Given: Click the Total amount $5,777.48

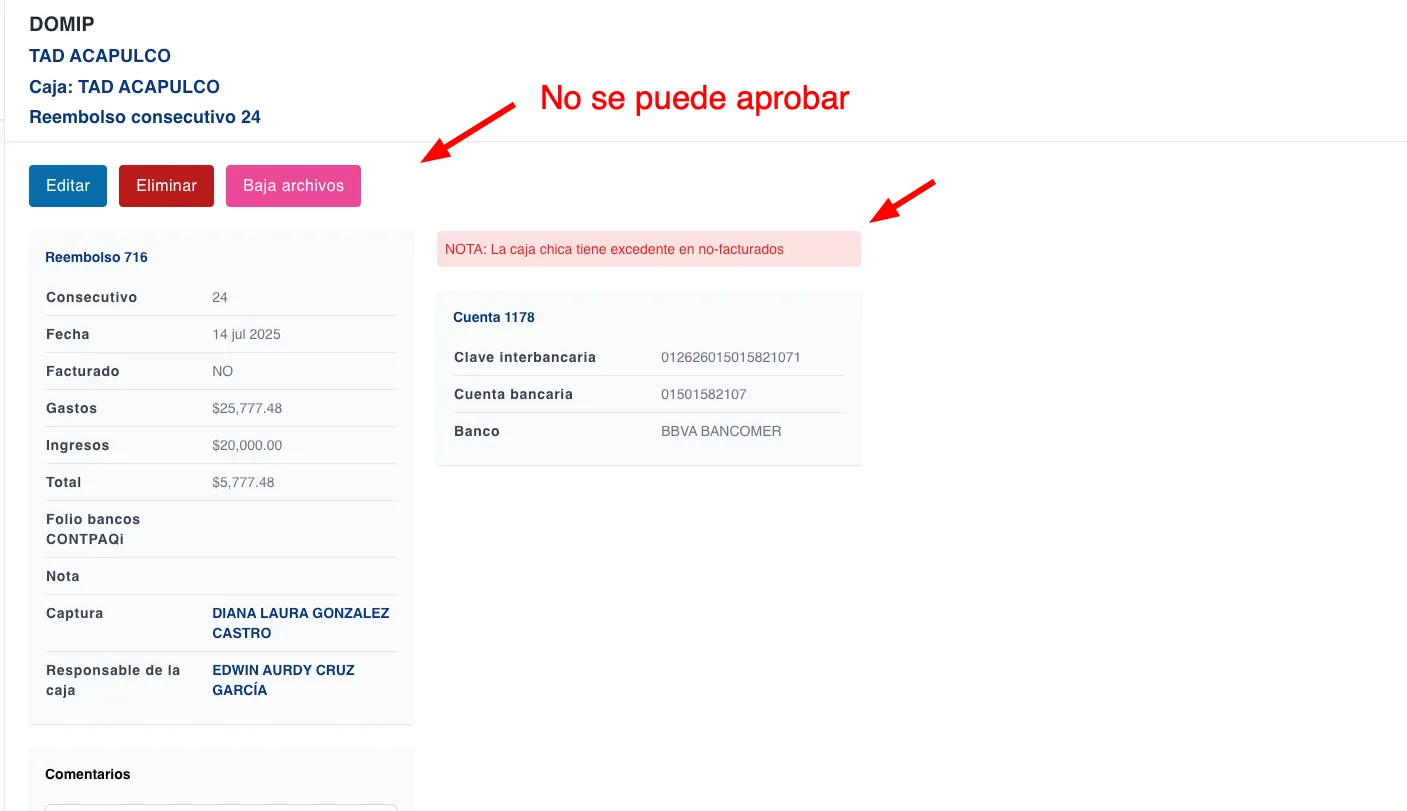Looking at the screenshot, I should (243, 482).
